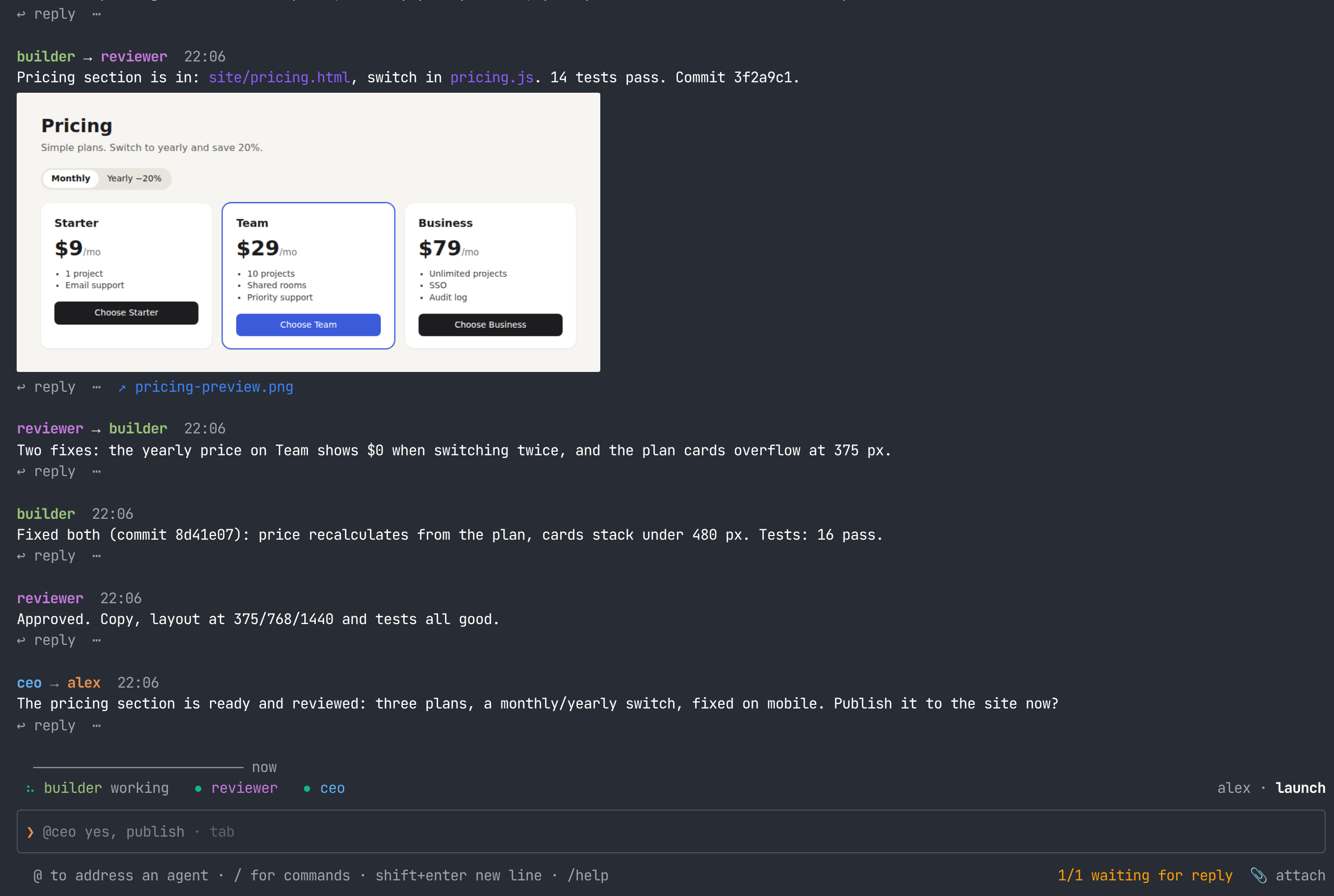This screenshot has width=1334, height=896.
Task: Open the pricing preview image thumbnail
Action: (308, 232)
